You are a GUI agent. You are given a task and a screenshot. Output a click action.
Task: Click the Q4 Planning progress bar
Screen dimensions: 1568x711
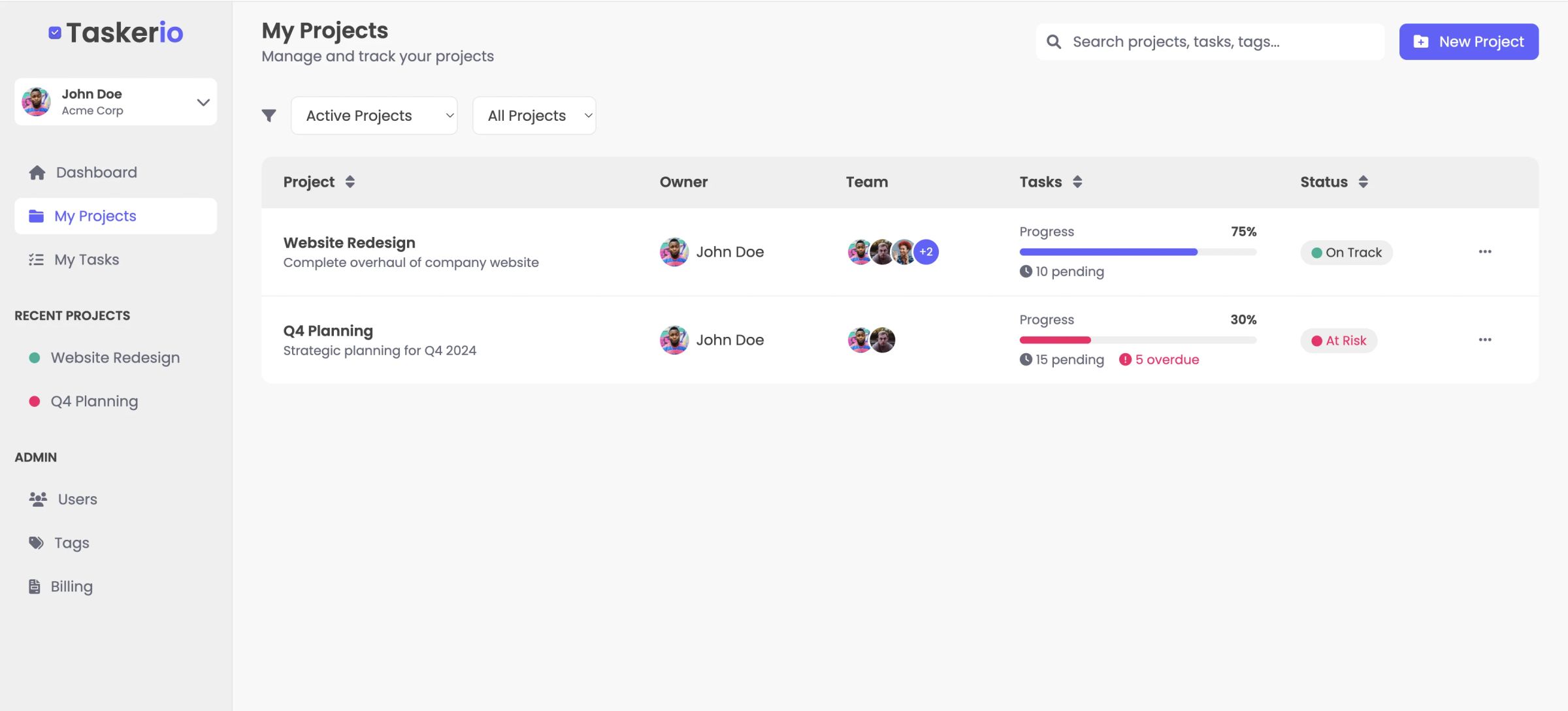pyautogui.click(x=1137, y=340)
